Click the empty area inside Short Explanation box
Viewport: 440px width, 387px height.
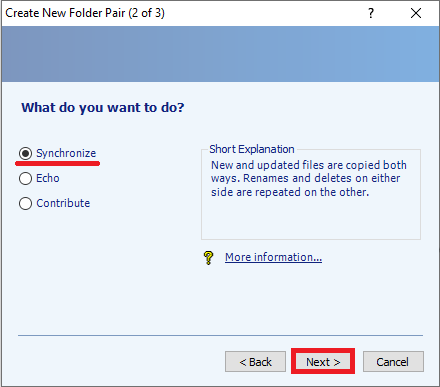311,218
